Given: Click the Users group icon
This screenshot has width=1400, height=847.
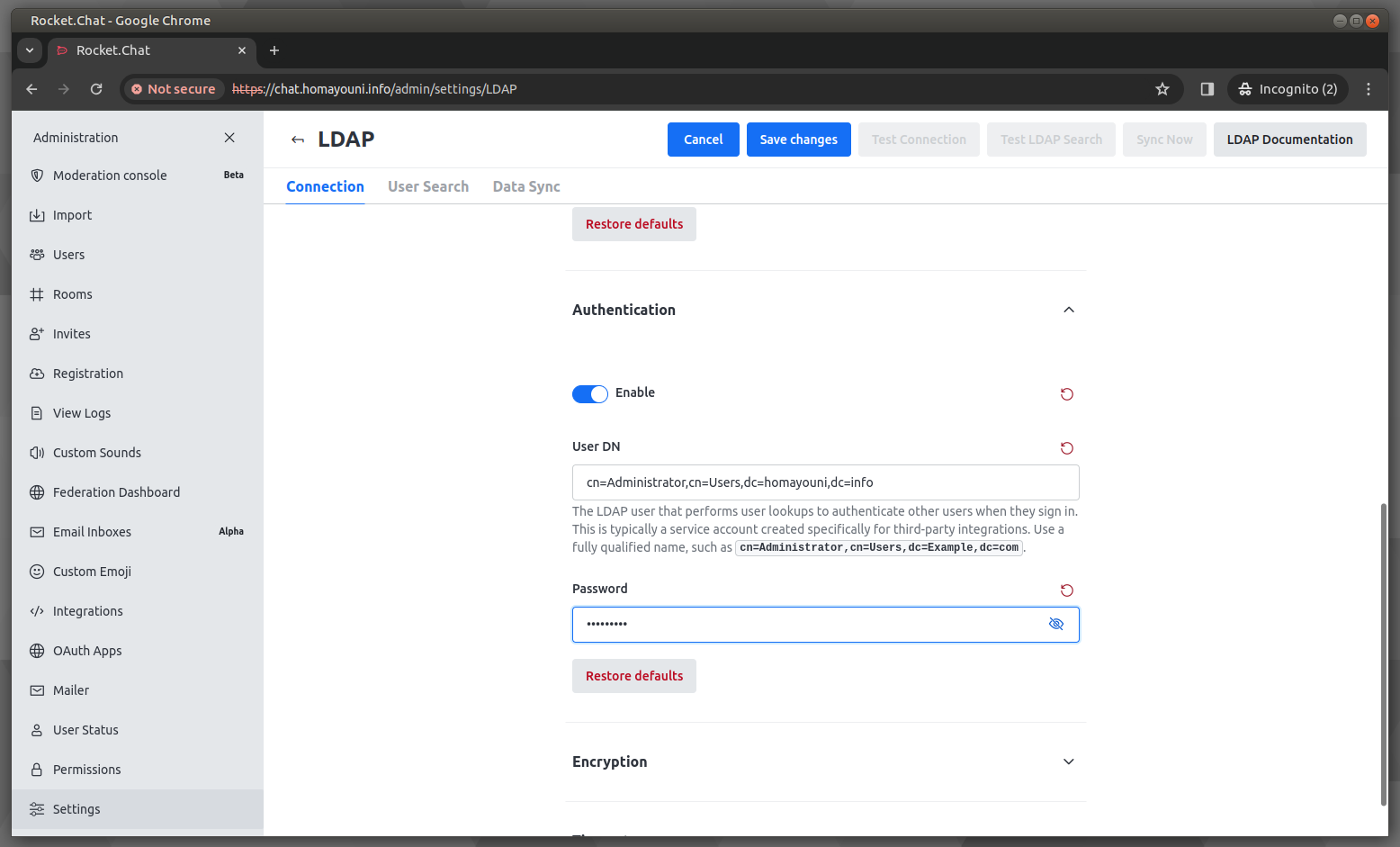Looking at the screenshot, I should click(x=37, y=255).
